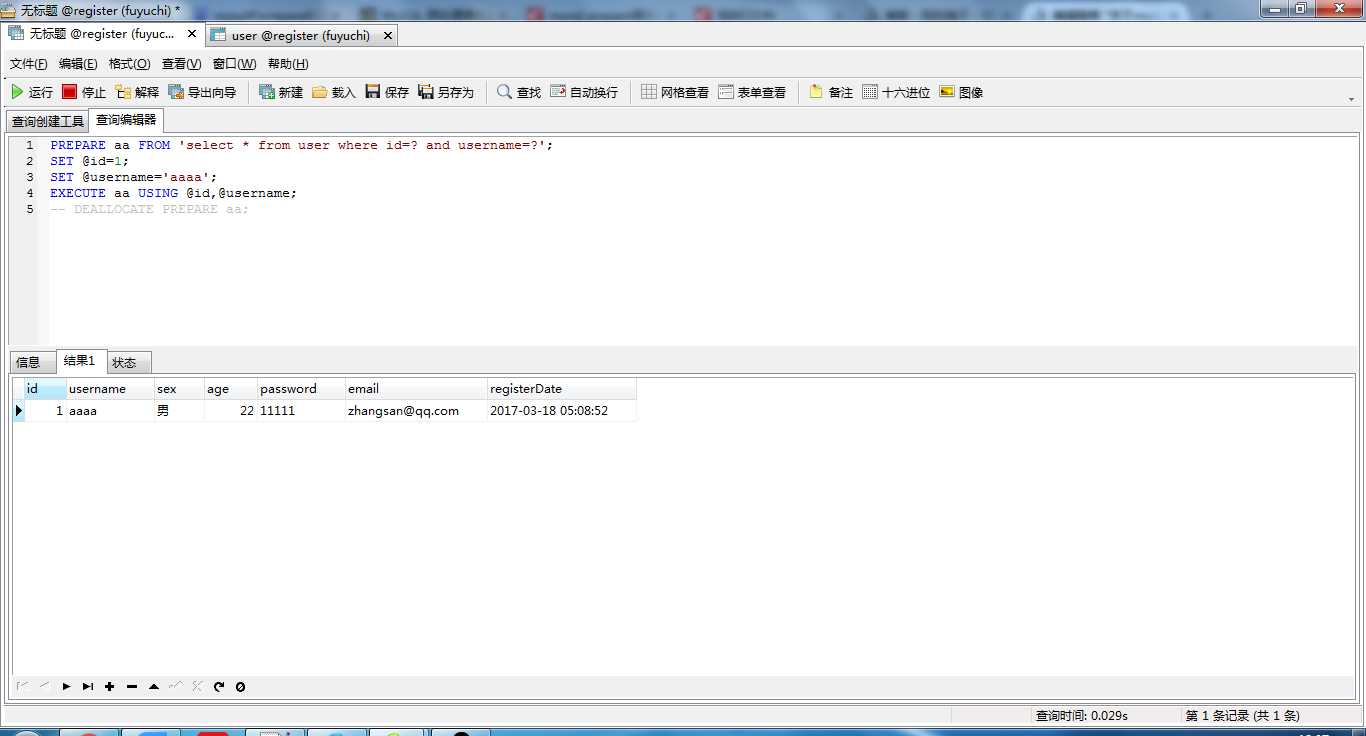
Task: Select the 查询编辑器 tab
Action: [126, 120]
